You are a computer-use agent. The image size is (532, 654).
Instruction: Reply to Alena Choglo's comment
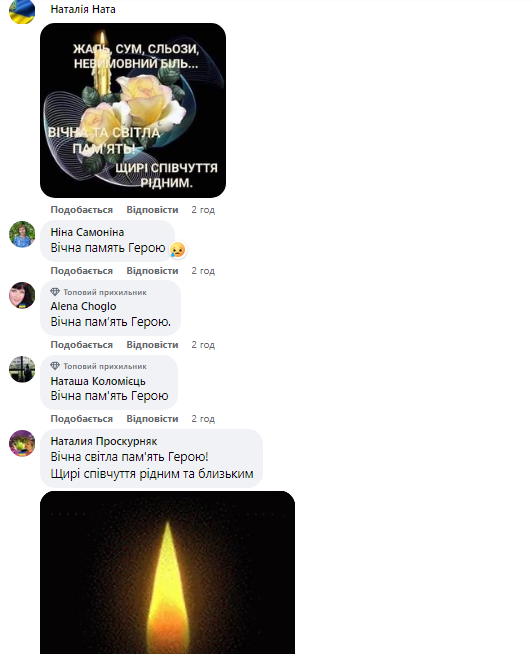point(152,345)
